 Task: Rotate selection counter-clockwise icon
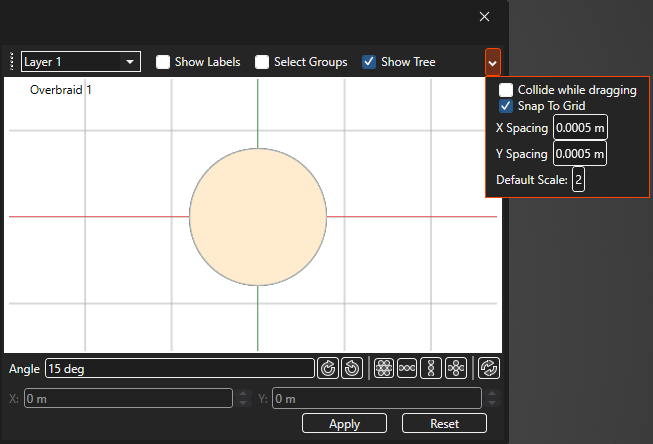click(x=352, y=368)
